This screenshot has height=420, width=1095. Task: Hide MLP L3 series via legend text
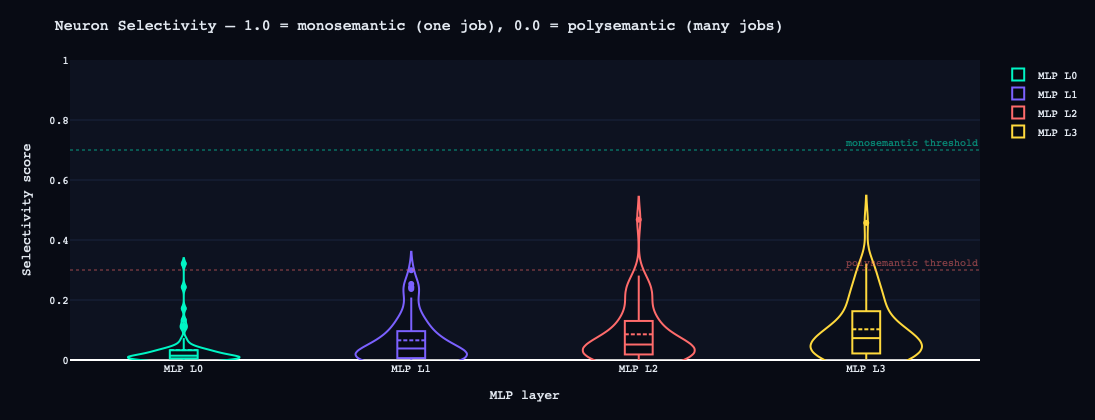tap(1056, 133)
